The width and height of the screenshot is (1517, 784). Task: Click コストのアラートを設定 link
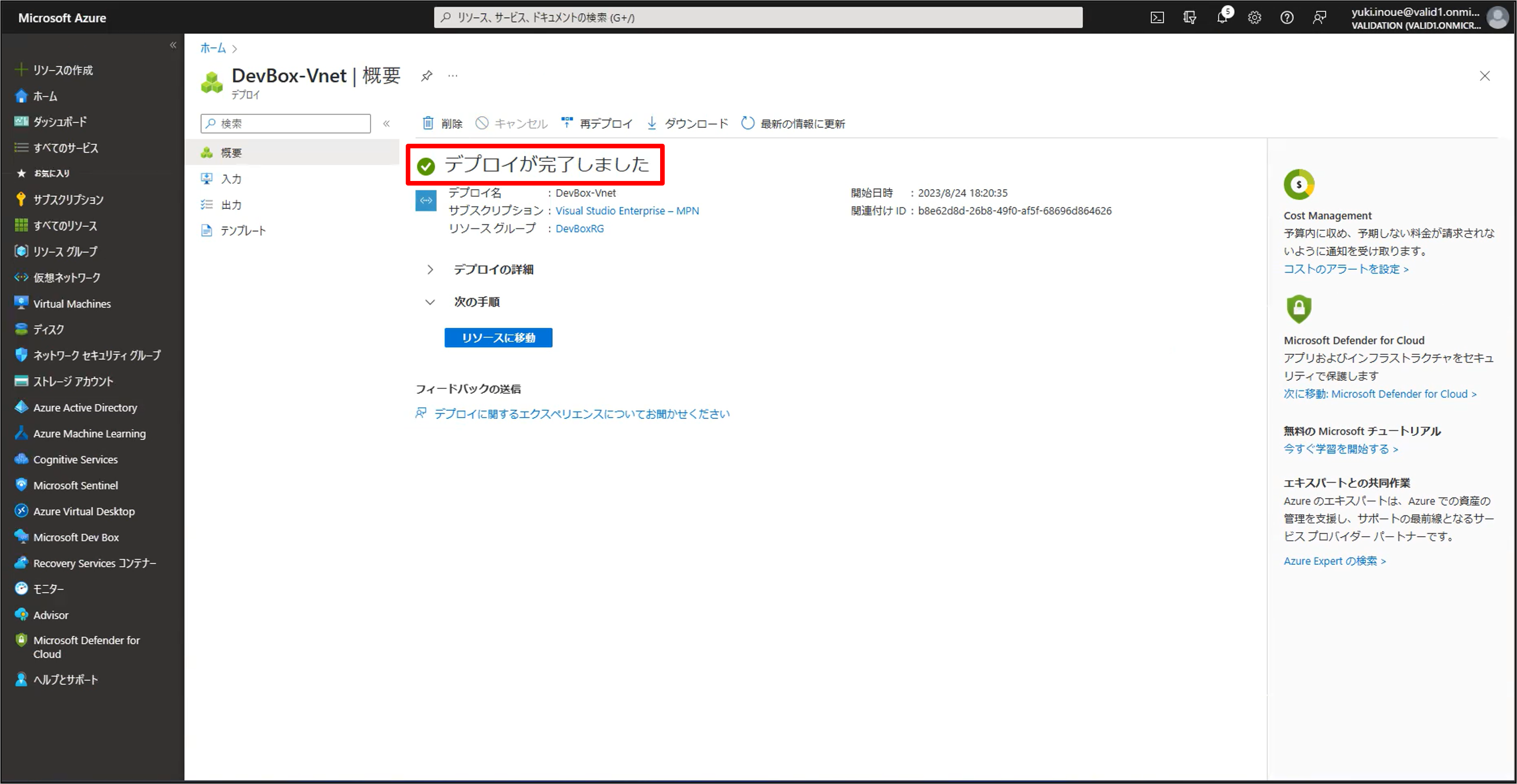pos(1346,269)
